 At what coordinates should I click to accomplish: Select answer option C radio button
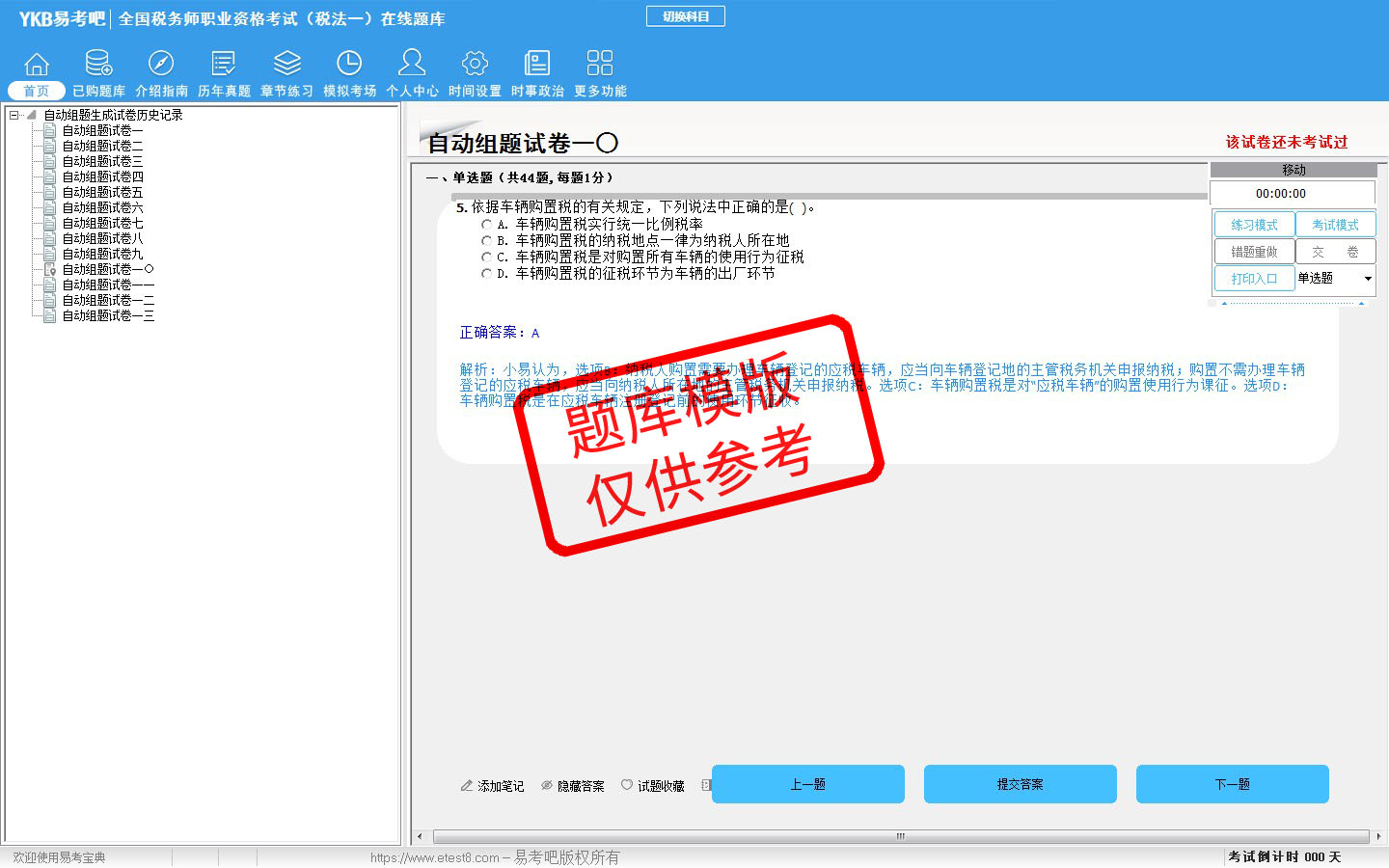487,258
